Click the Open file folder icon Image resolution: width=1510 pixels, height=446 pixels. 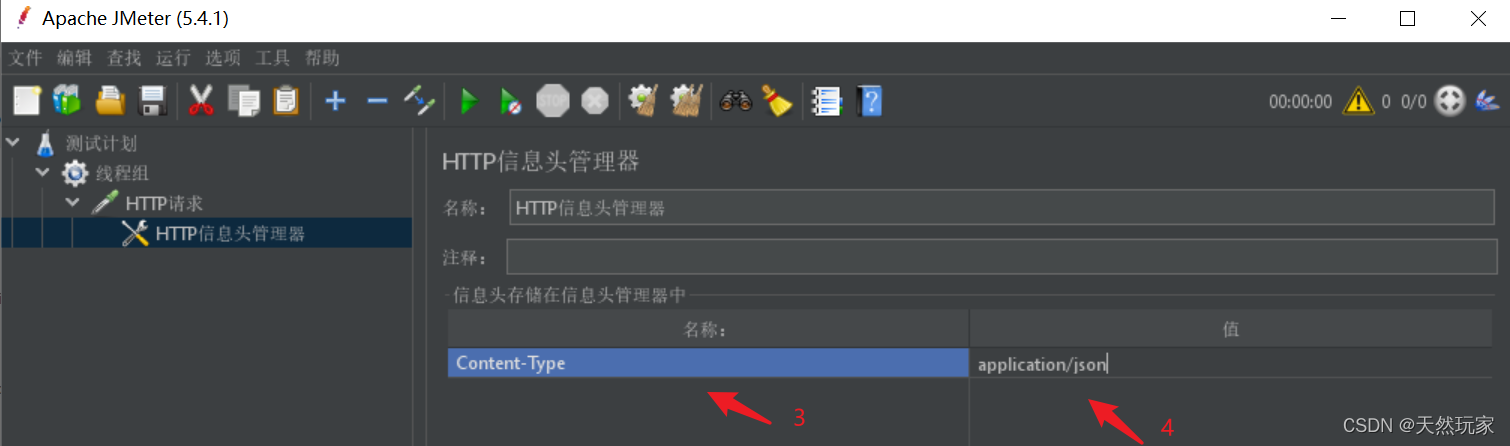109,100
